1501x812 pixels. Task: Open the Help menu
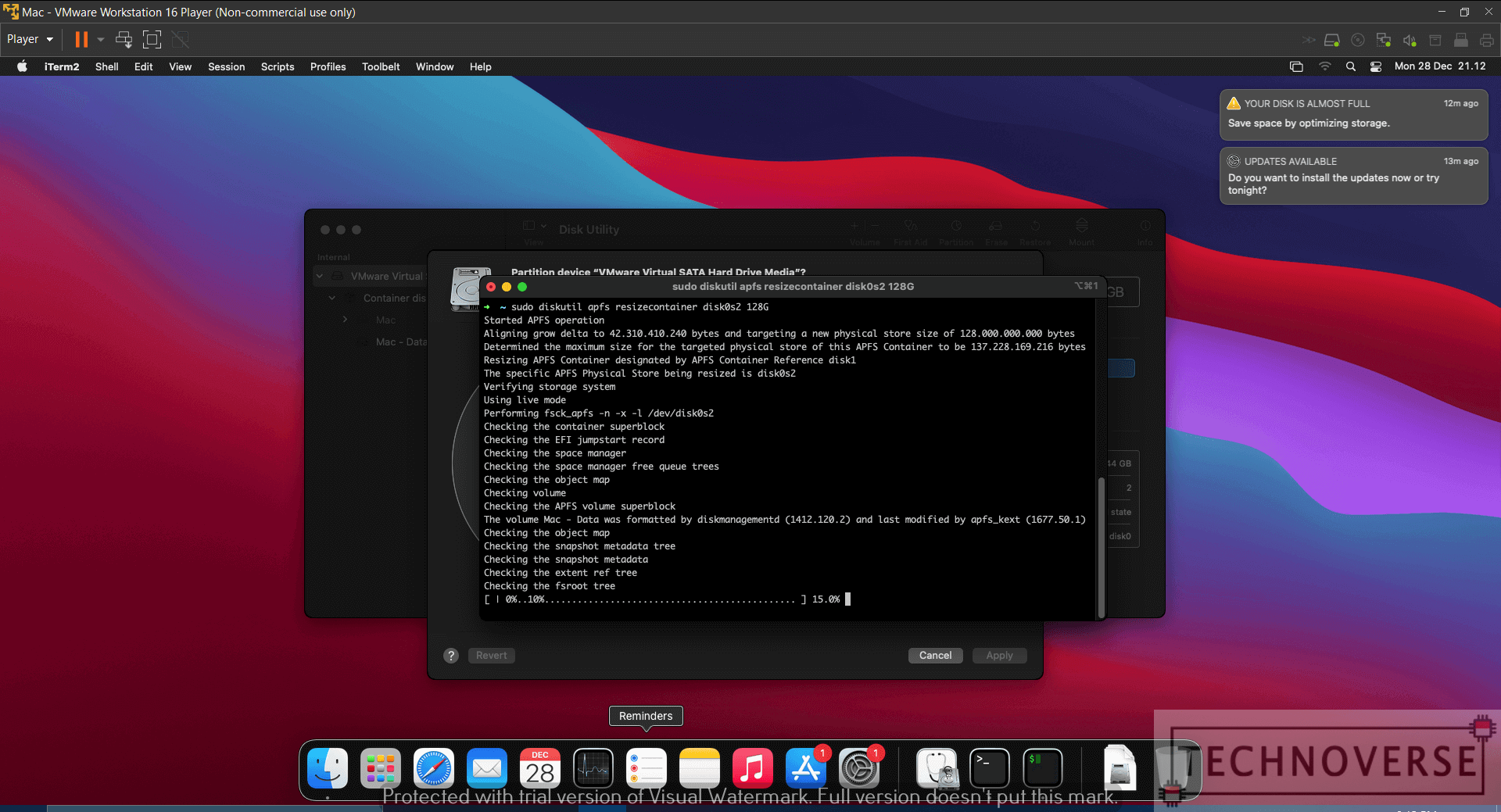481,66
